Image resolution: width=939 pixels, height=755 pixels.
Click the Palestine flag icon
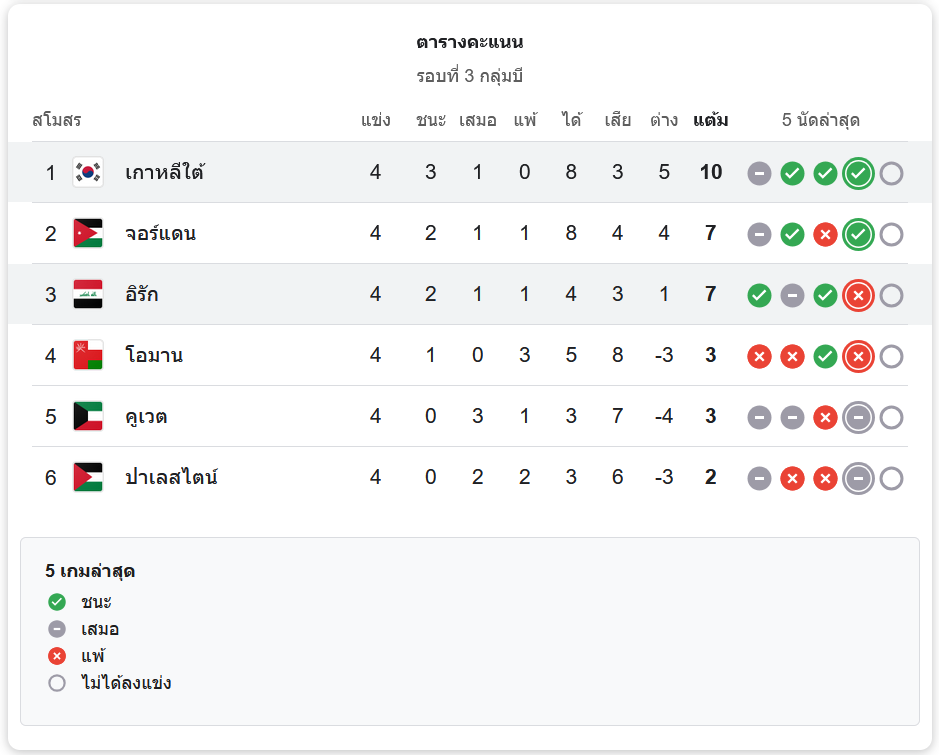(88, 478)
